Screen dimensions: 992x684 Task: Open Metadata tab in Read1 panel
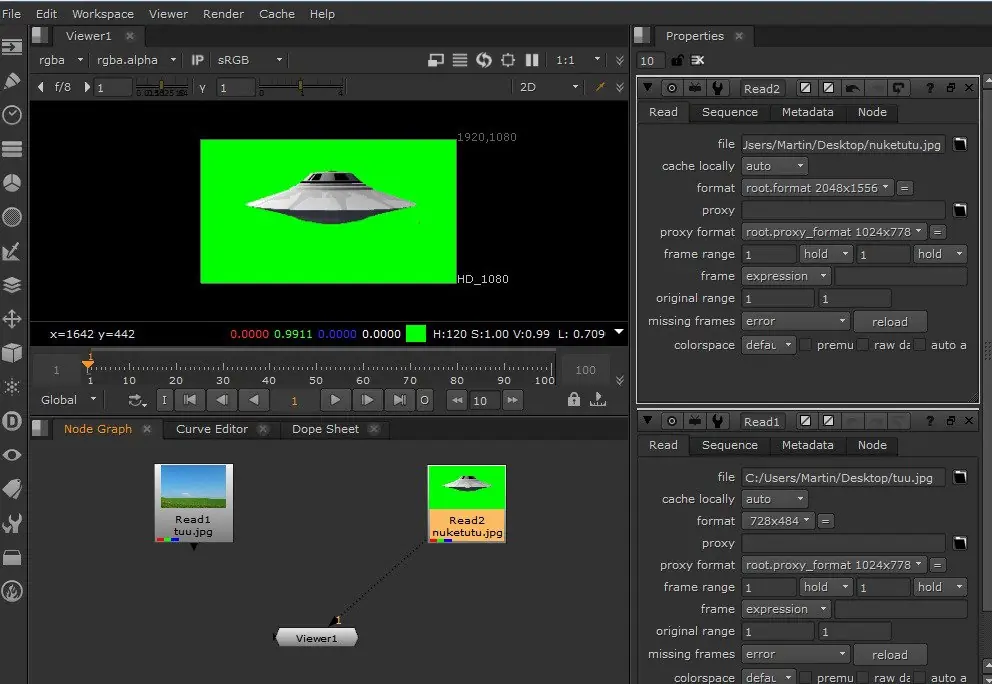(807, 445)
